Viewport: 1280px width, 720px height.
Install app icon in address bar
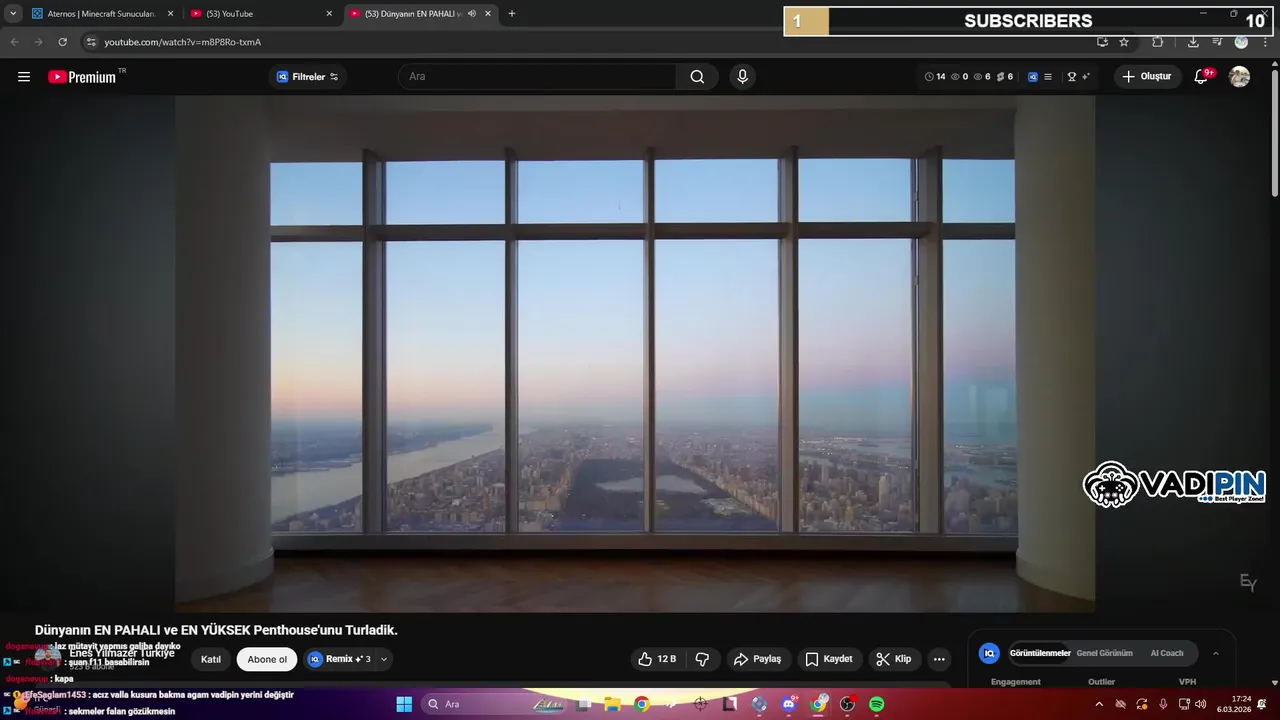point(1102,42)
